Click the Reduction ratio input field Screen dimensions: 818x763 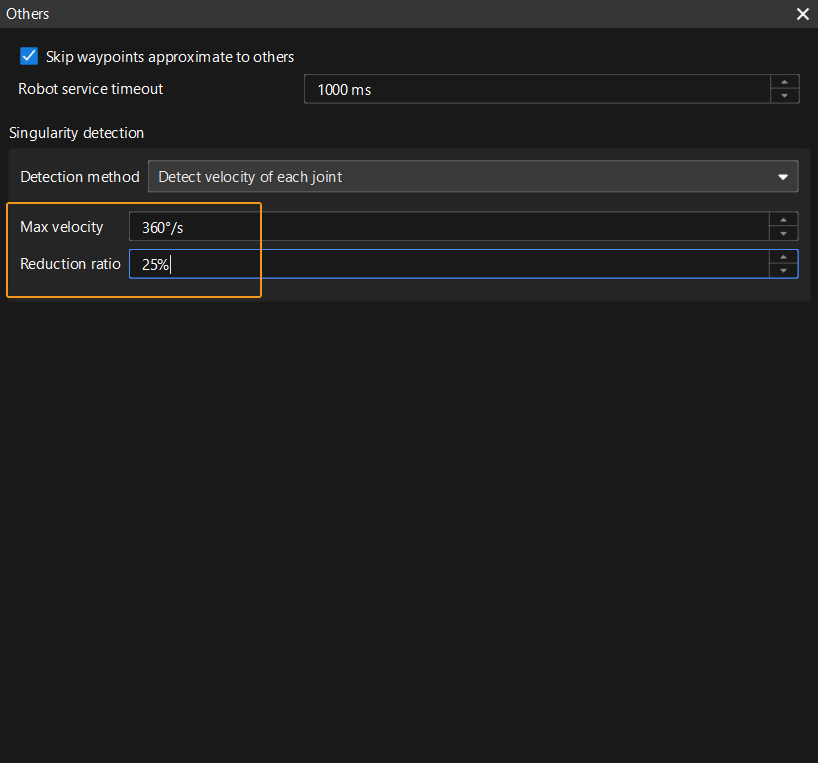coord(448,264)
